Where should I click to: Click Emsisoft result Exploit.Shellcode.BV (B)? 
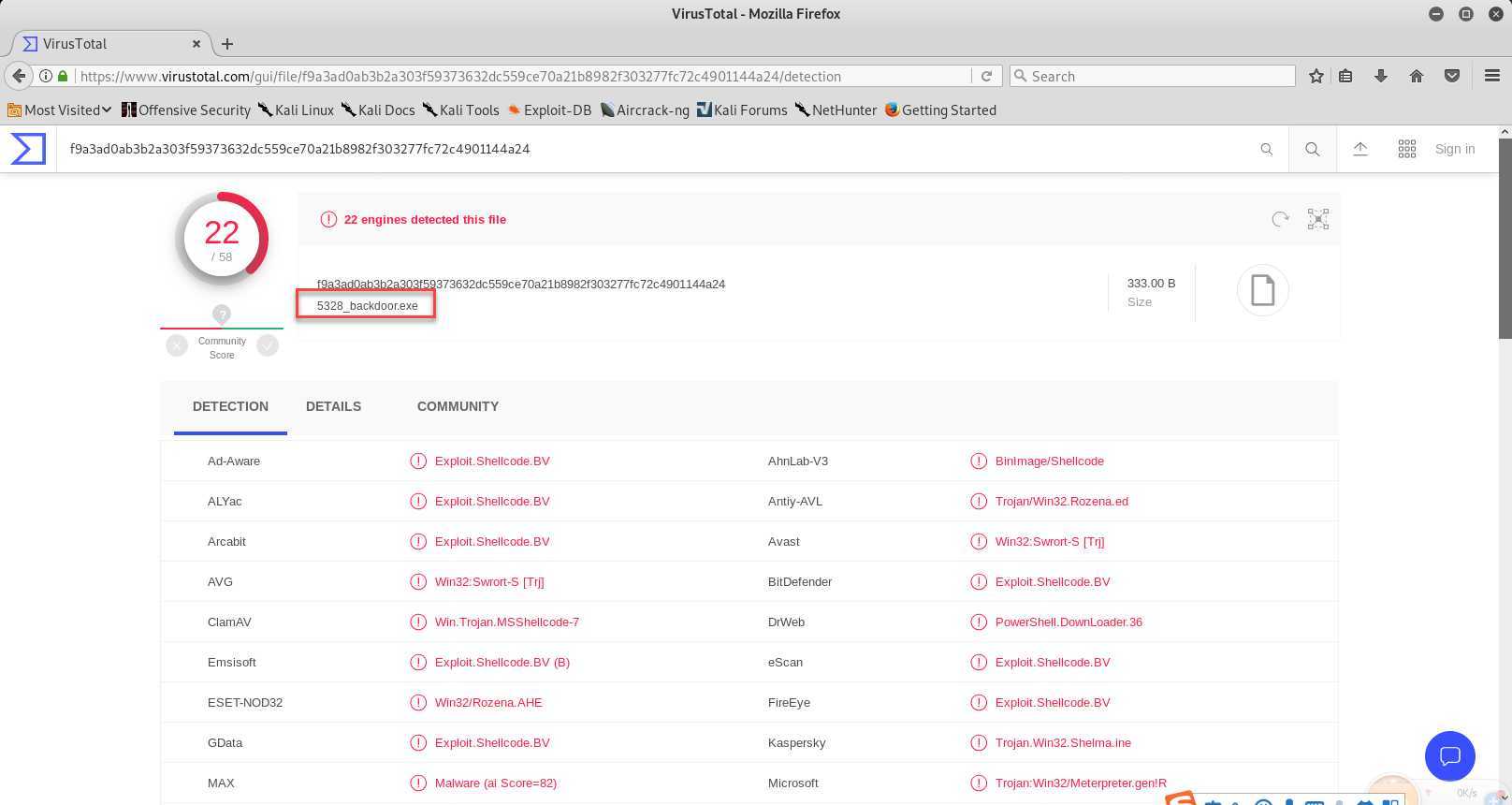coord(502,662)
